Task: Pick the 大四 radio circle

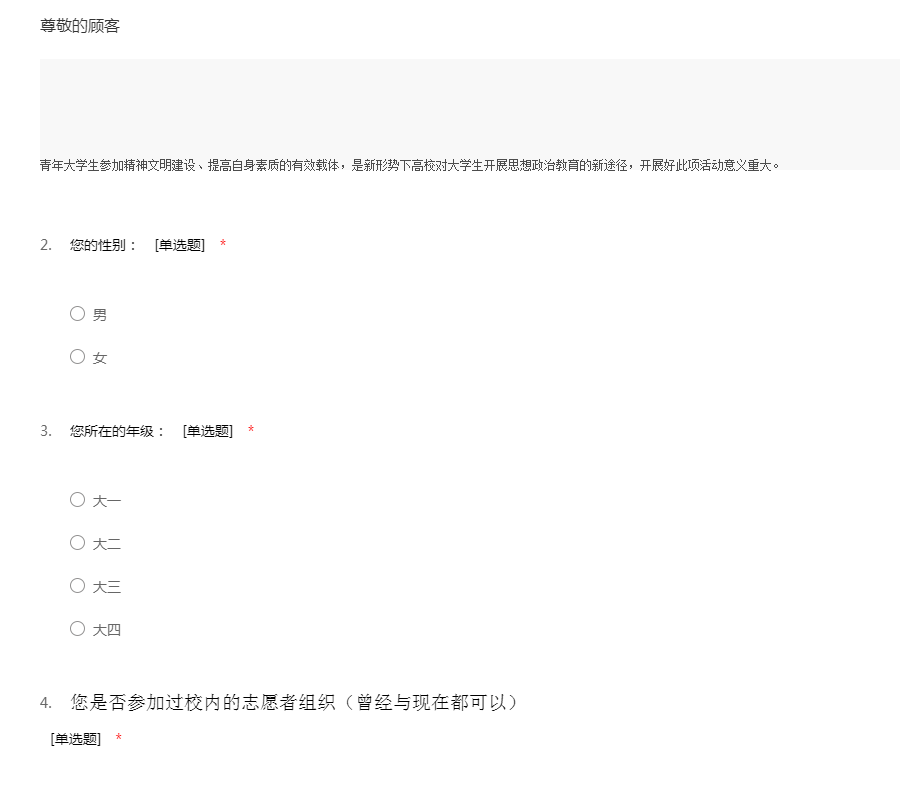Action: (x=77, y=628)
